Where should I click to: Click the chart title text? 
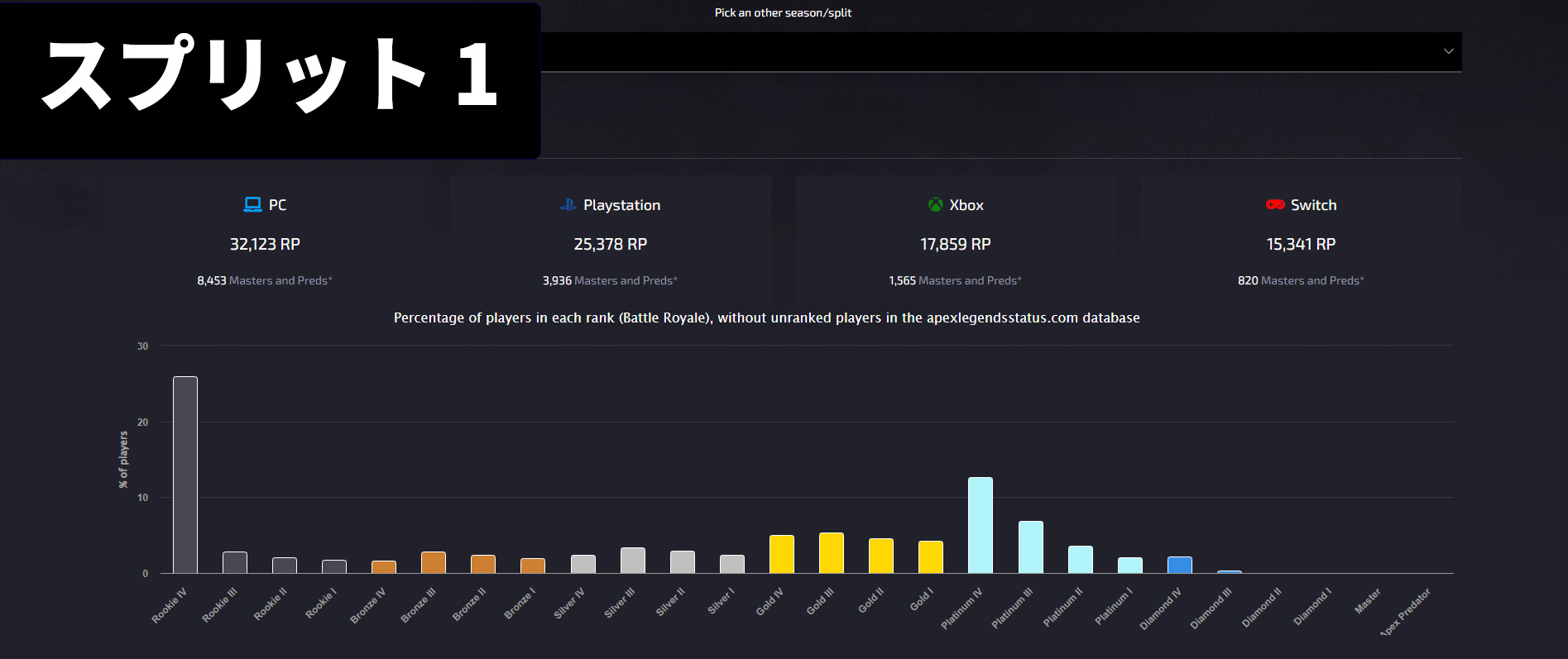[x=767, y=318]
